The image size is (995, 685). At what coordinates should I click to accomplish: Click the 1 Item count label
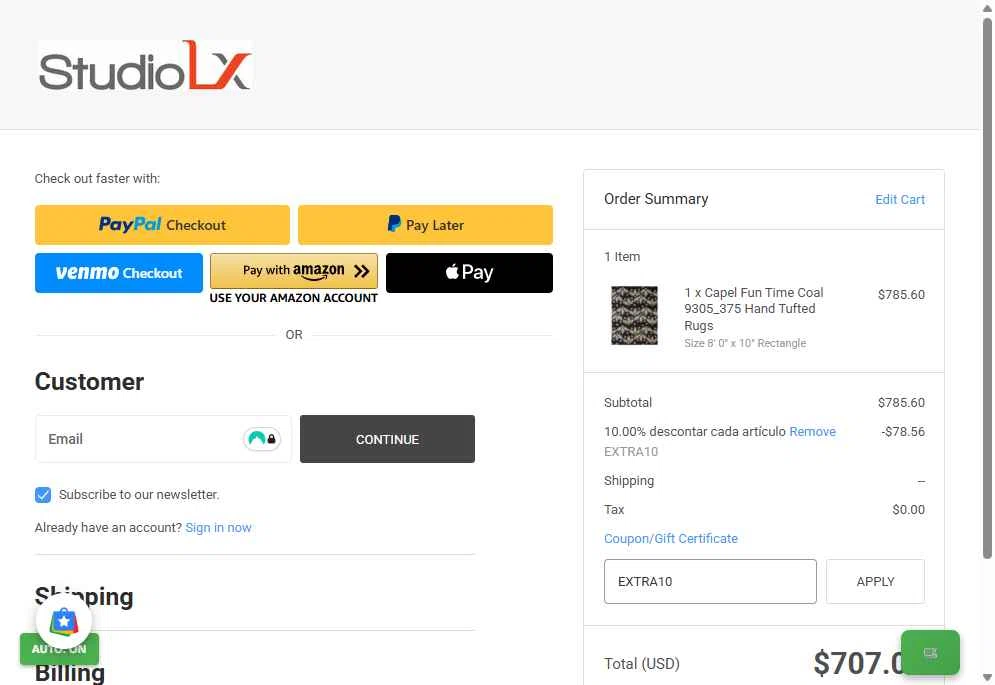pos(622,256)
